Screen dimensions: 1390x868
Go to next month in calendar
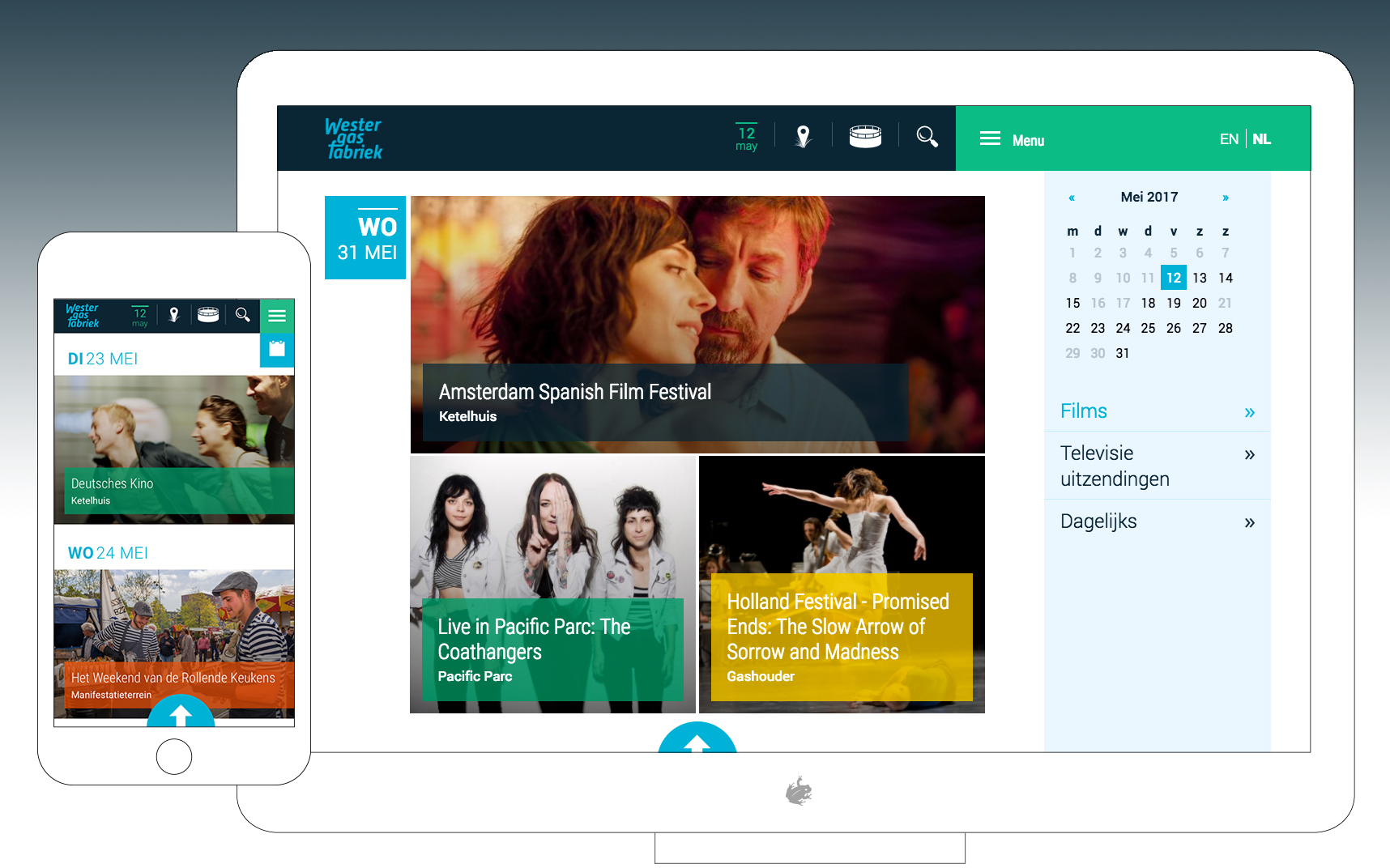[x=1226, y=198]
